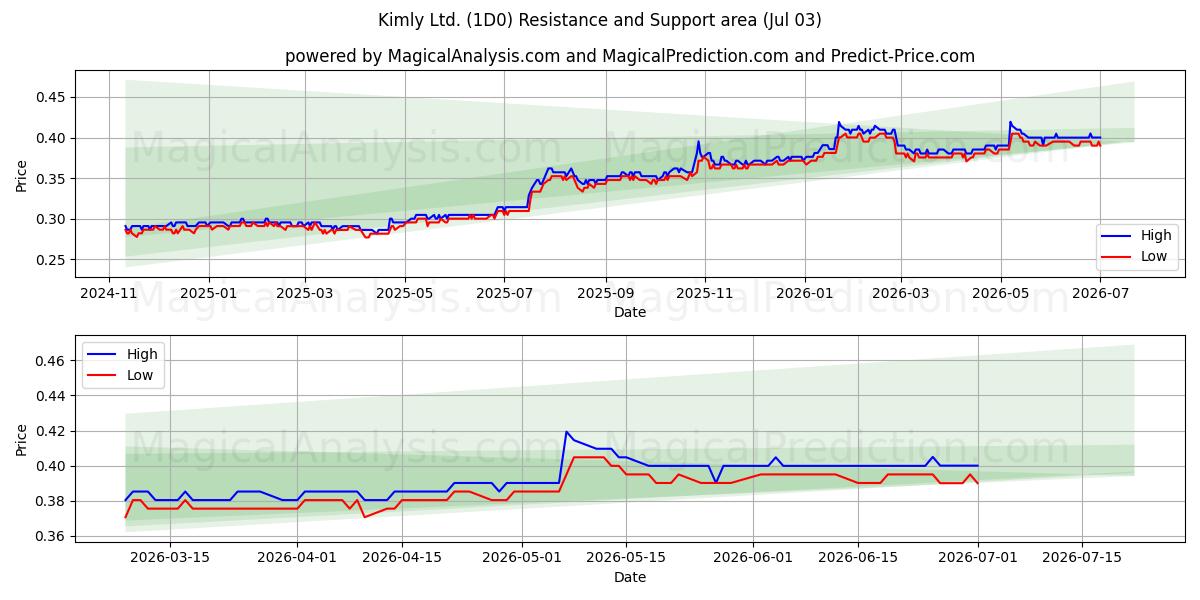The image size is (1200, 600).
Task: Click the bottom chart y-axis value '0.42'
Action: coord(51,431)
